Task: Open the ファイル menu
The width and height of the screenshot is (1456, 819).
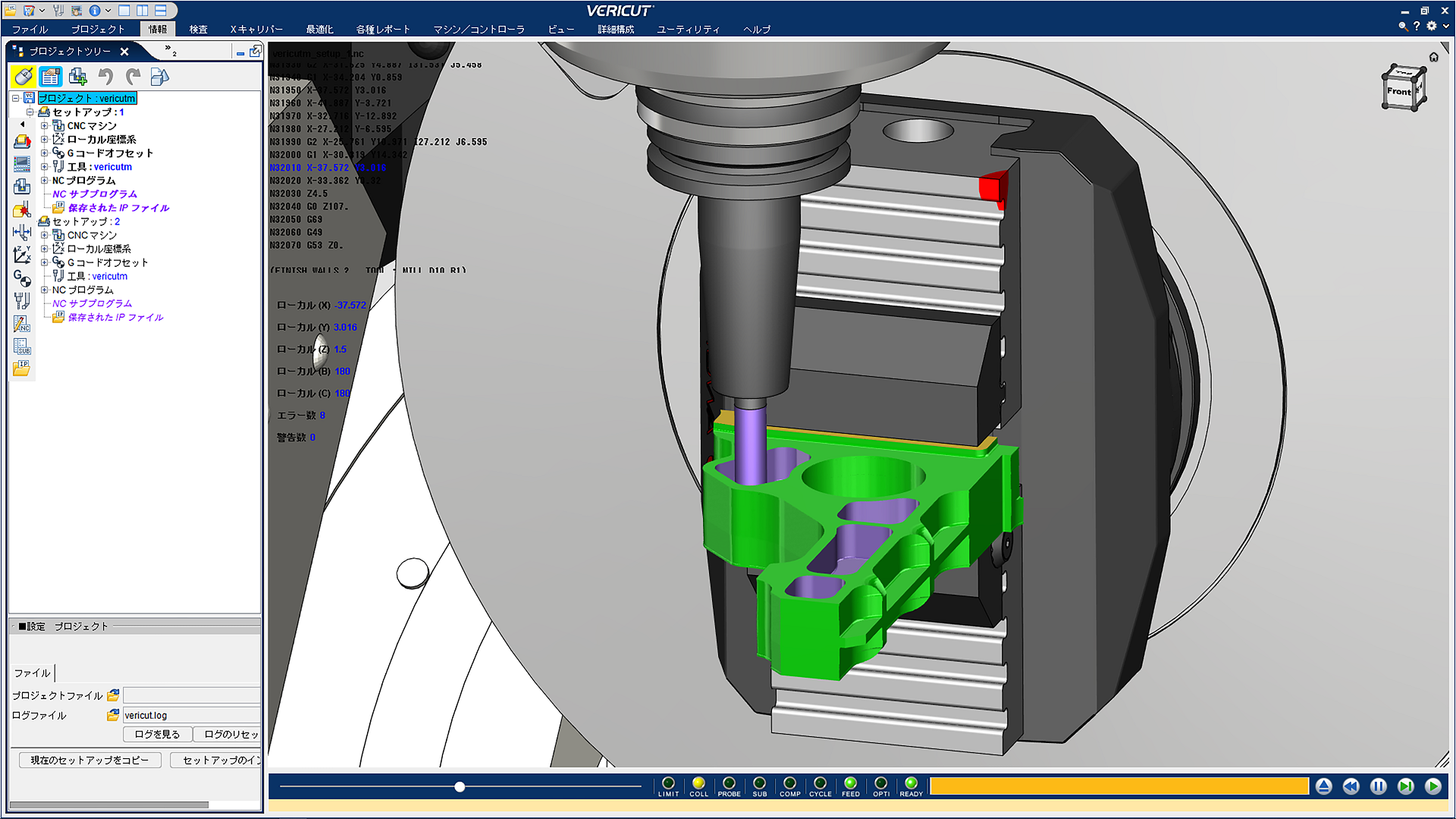Action: (x=30, y=30)
